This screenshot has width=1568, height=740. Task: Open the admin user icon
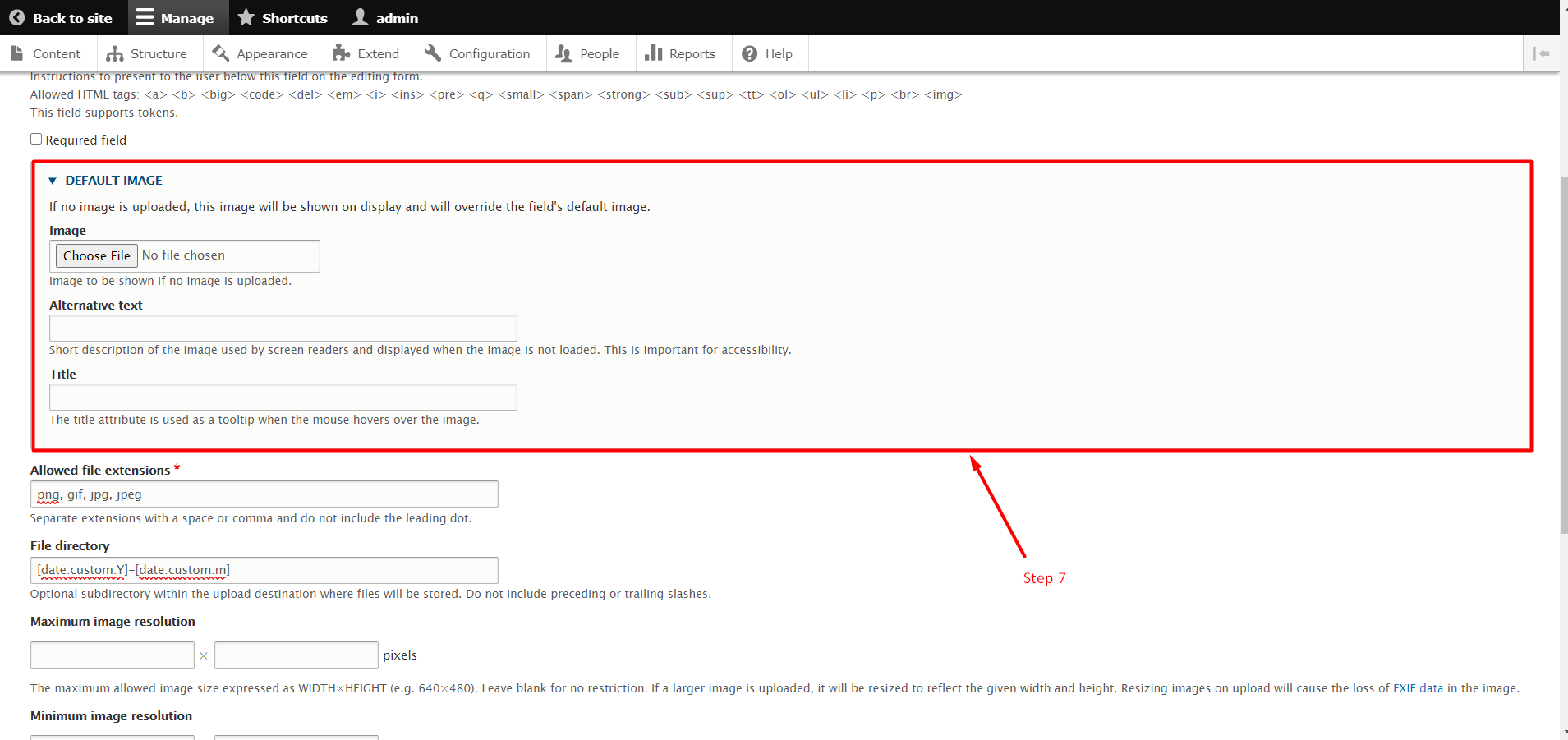360,17
